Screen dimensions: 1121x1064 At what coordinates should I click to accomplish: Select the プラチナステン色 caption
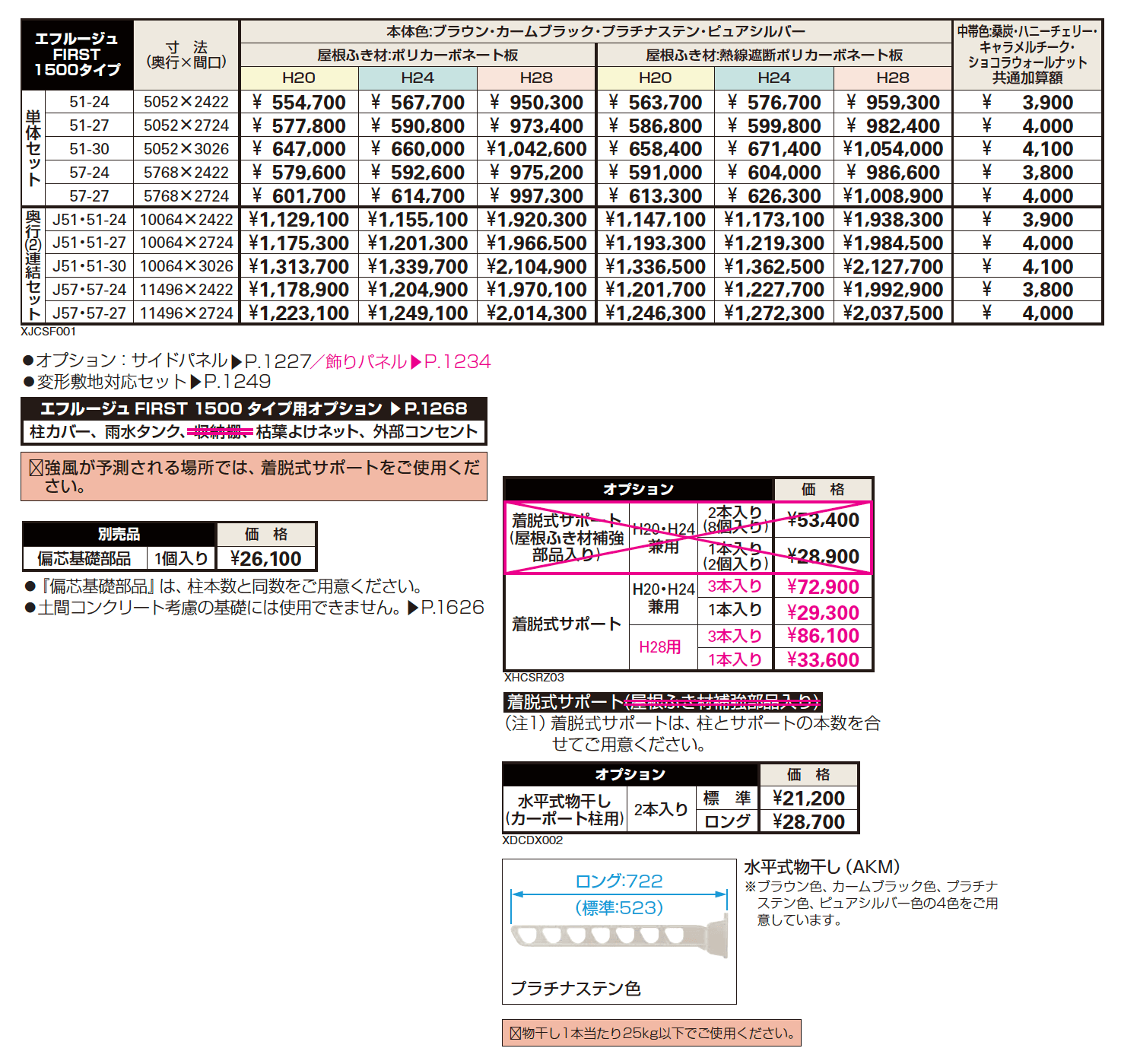tap(576, 989)
